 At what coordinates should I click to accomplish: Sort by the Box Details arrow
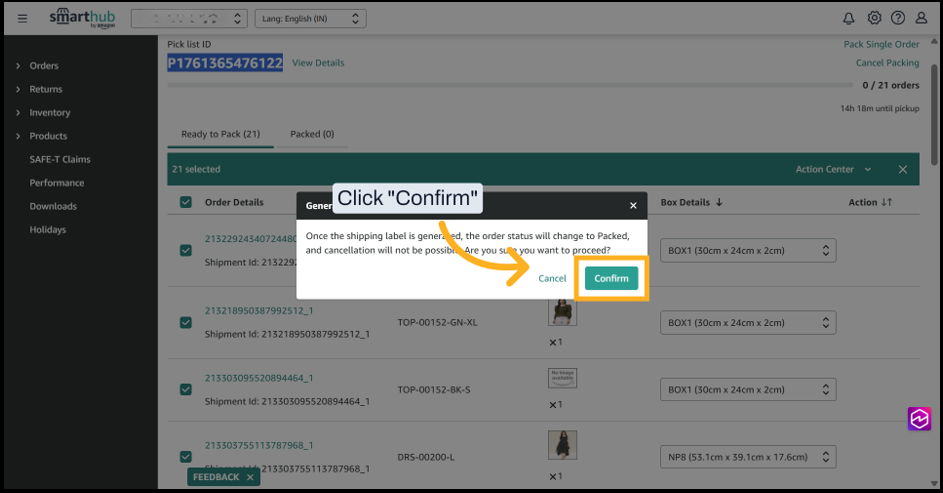(718, 202)
